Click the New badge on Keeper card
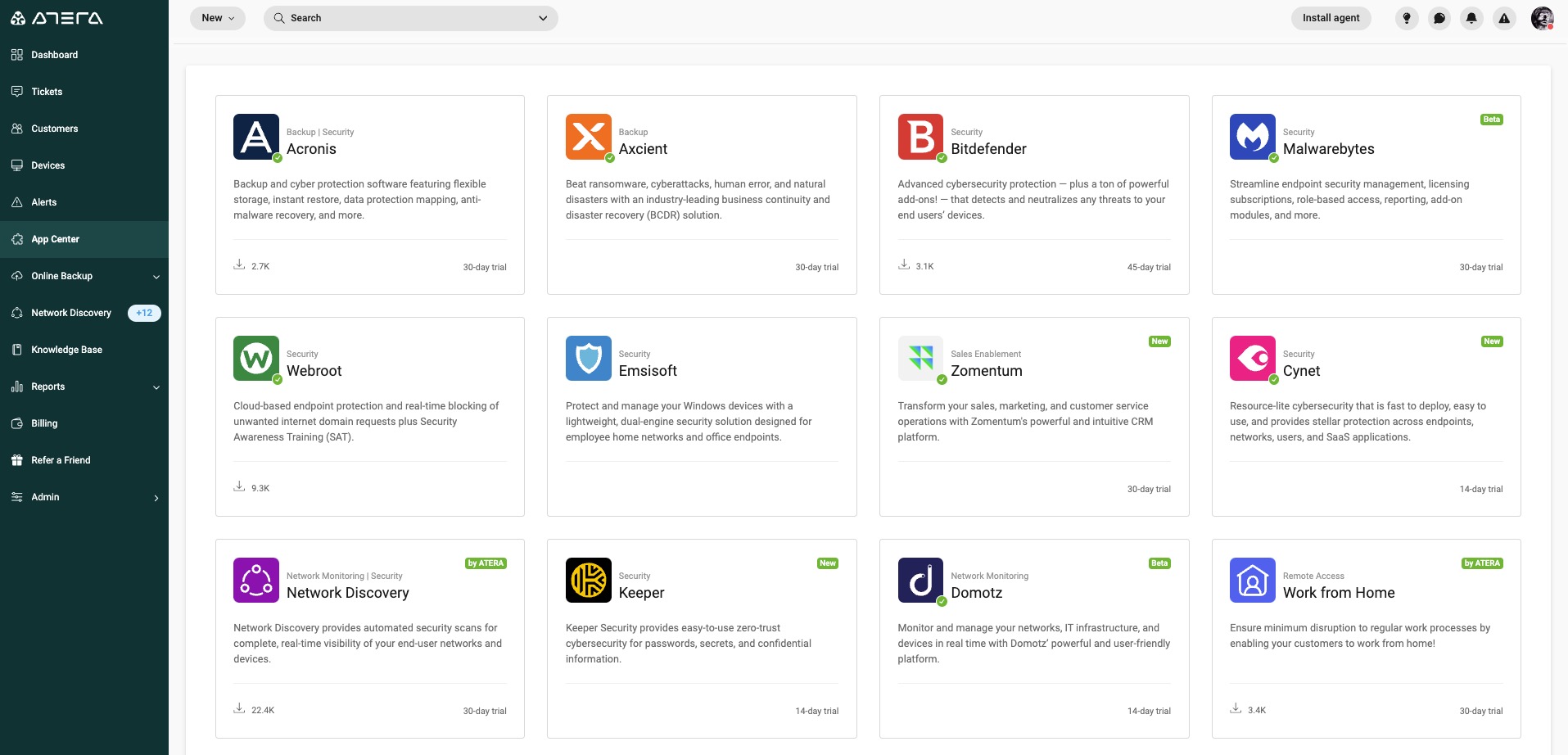Image resolution: width=1568 pixels, height=755 pixels. pyautogui.click(x=828, y=563)
